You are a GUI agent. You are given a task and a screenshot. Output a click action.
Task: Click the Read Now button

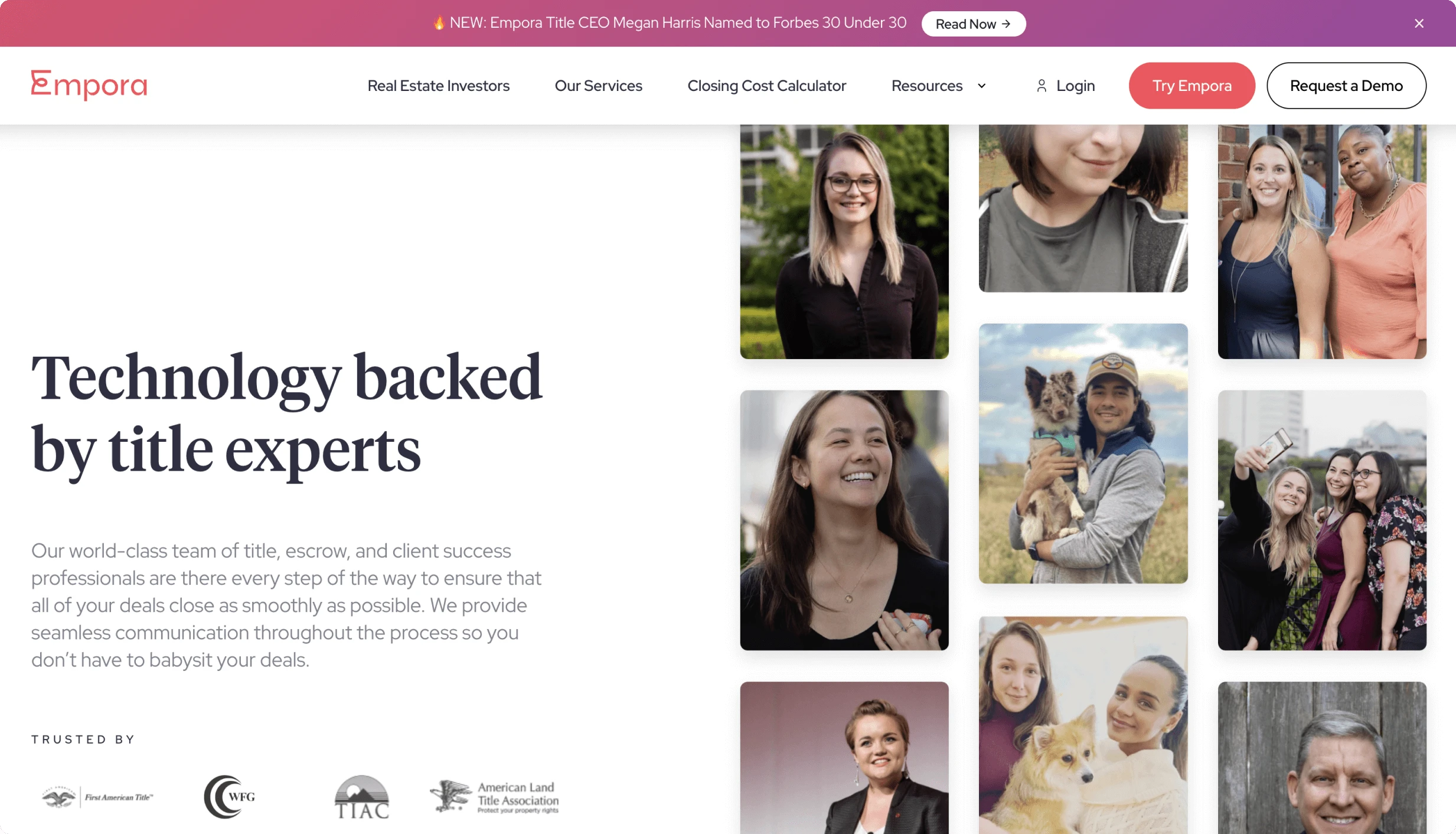(x=973, y=24)
